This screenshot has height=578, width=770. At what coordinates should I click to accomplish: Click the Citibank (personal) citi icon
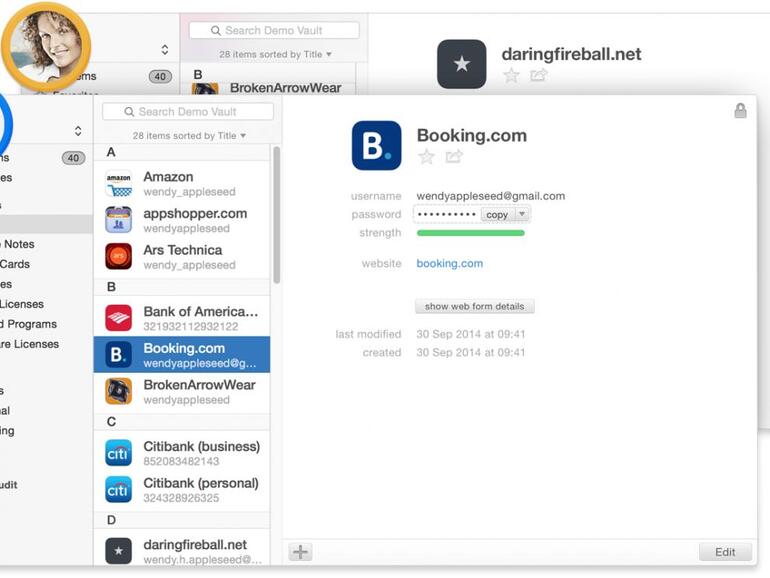point(118,490)
